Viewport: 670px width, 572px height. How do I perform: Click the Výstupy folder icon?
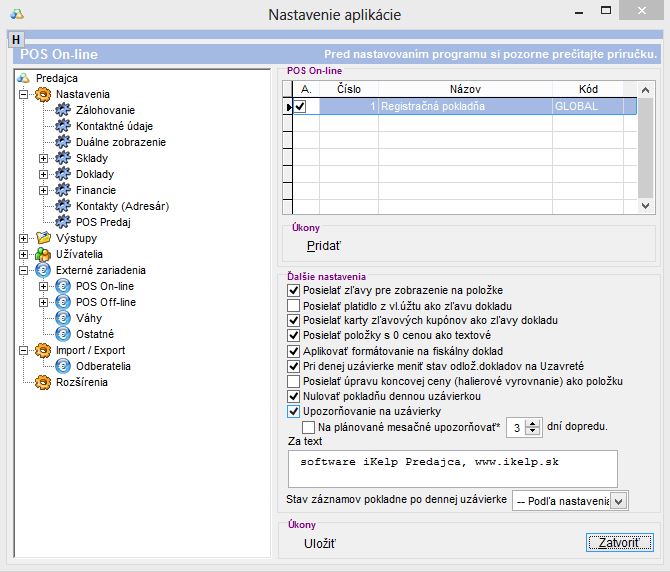coord(43,238)
